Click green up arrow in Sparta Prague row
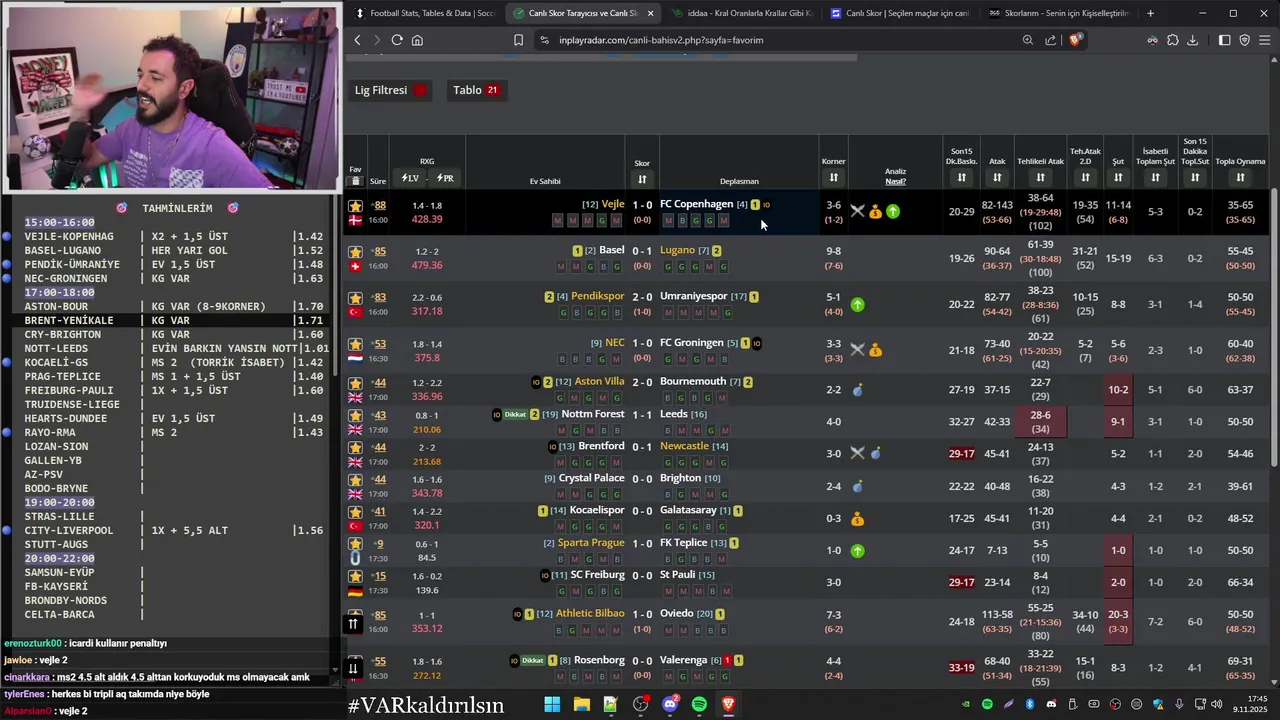Screen dimensions: 1280x720 tap(857, 550)
